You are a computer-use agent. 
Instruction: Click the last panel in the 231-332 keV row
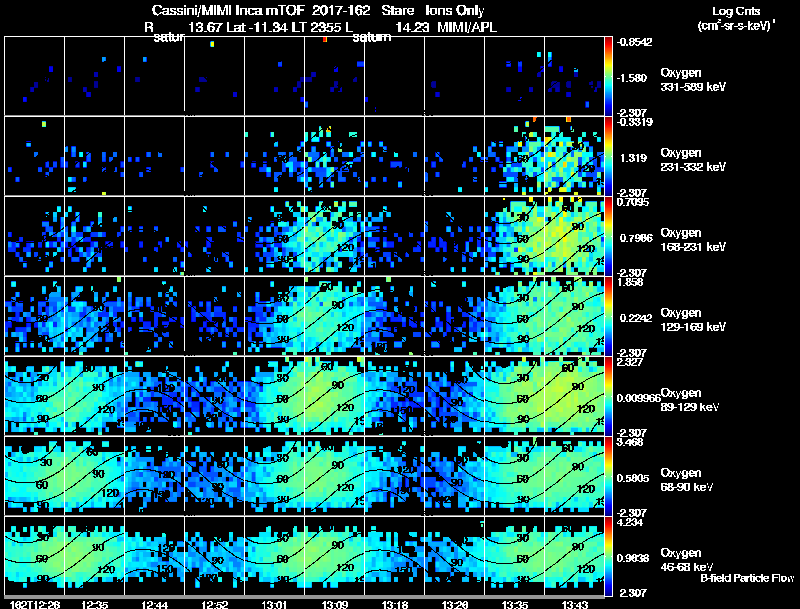[574, 156]
